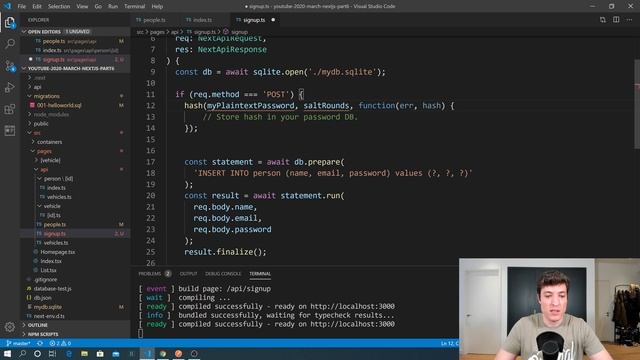
Task: Open the Terminal menu
Action: point(135,6)
